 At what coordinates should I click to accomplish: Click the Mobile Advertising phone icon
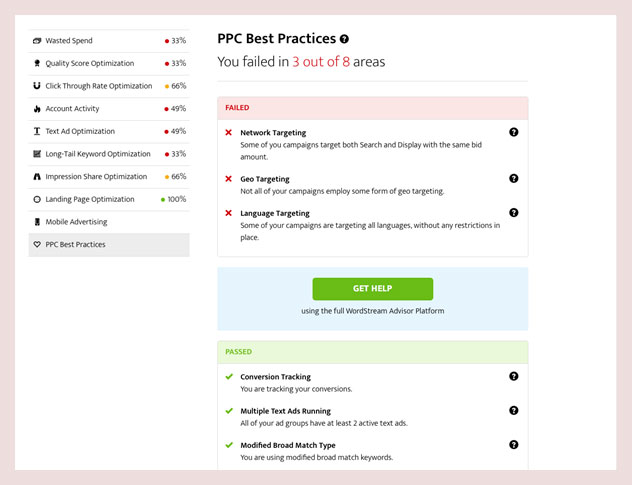coord(37,222)
